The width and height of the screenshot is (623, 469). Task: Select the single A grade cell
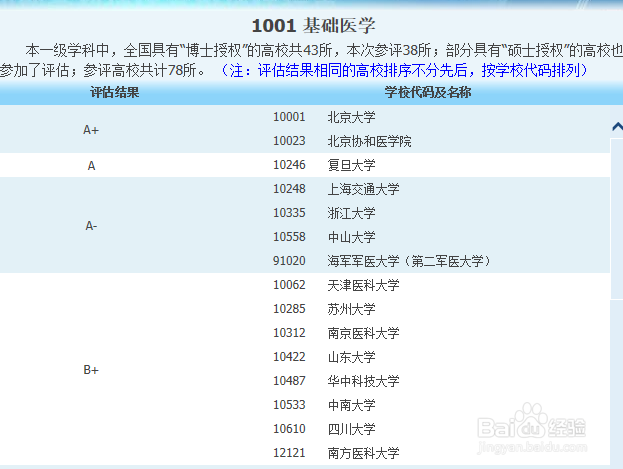91,165
